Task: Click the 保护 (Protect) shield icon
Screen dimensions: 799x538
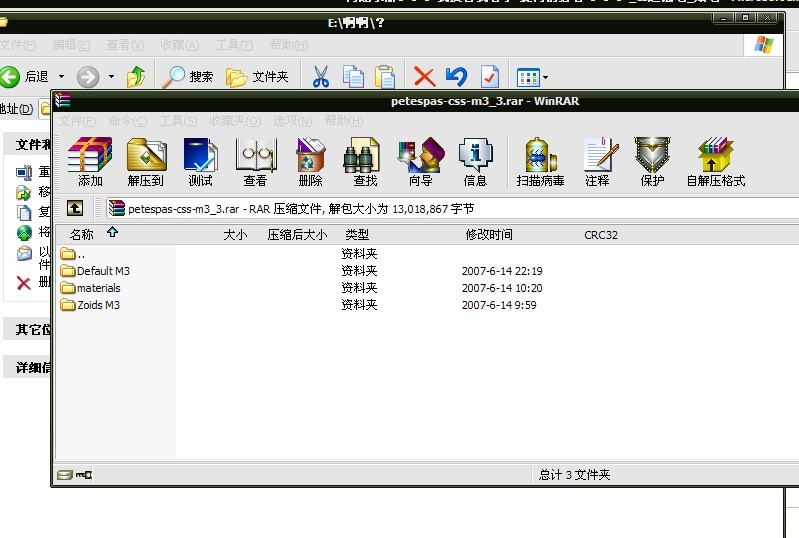Action: tap(652, 162)
